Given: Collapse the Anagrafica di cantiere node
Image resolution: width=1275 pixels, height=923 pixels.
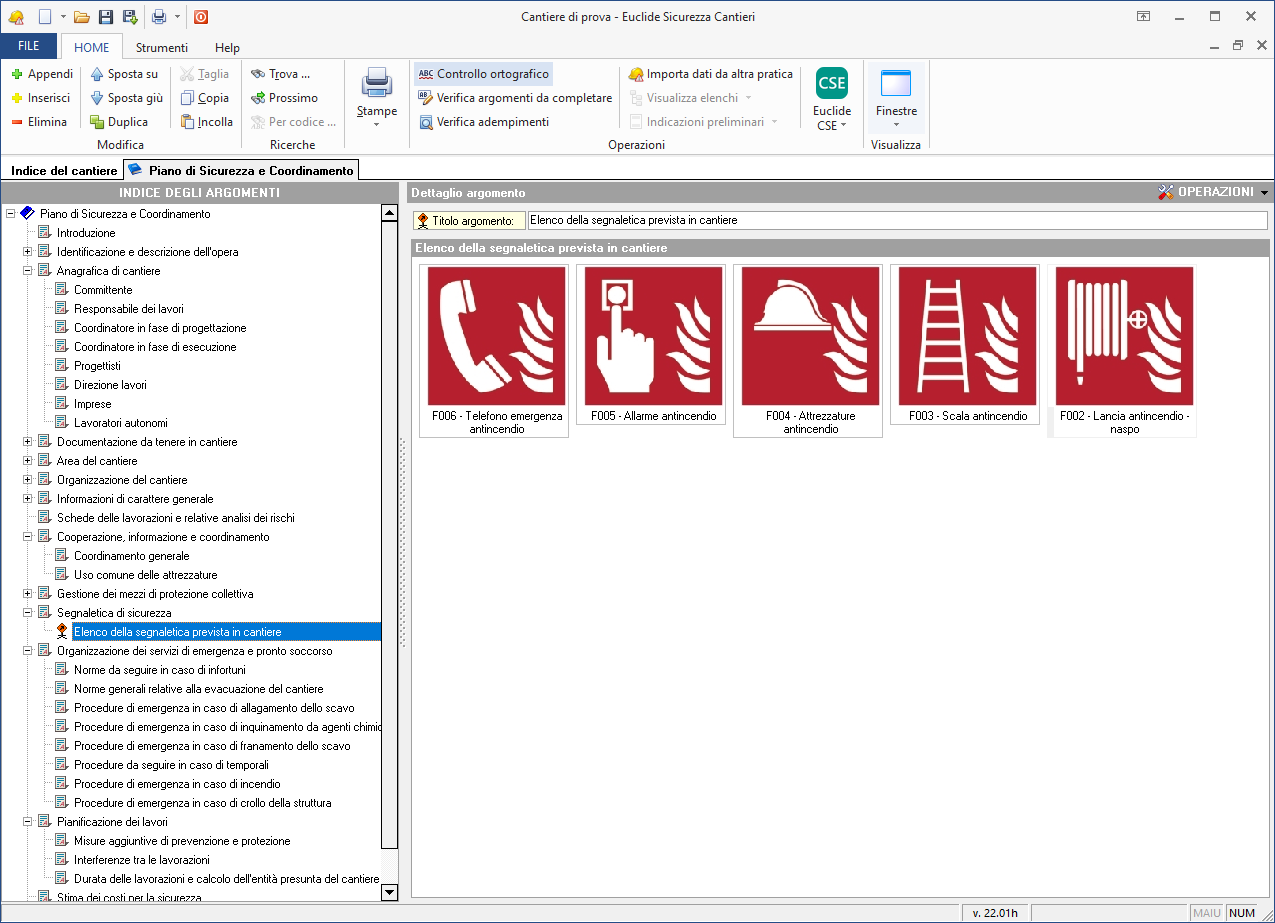Looking at the screenshot, I should click(28, 271).
